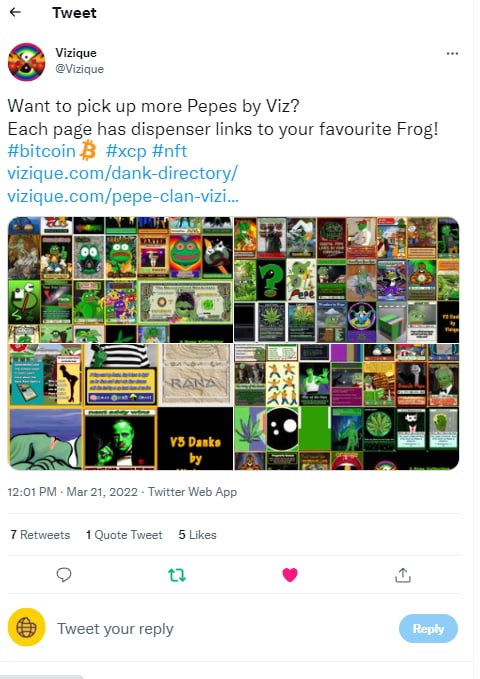
Task: Open the #nft hashtag
Action: (x=170, y=151)
